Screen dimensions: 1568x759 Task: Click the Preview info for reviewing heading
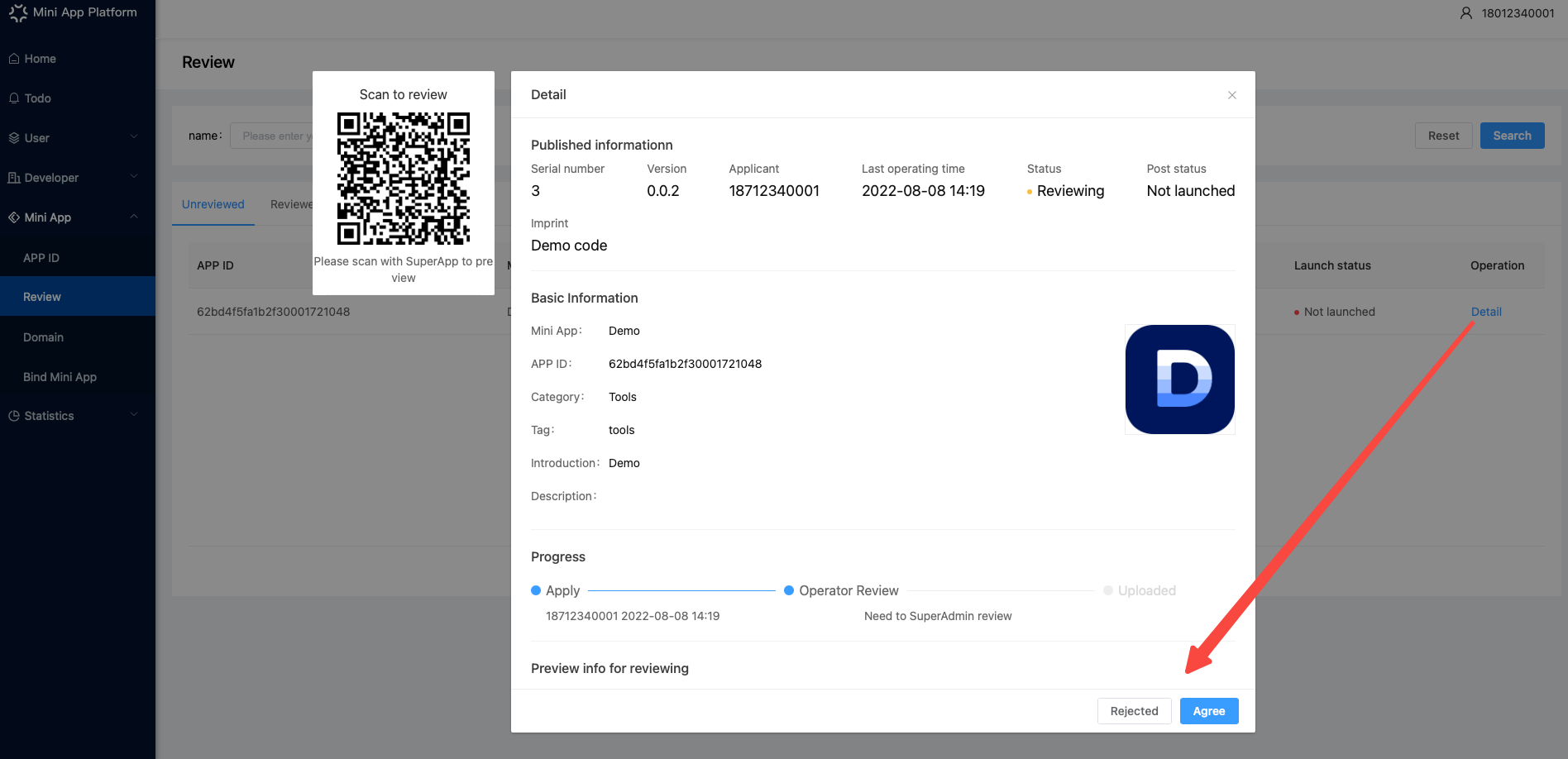coord(610,668)
